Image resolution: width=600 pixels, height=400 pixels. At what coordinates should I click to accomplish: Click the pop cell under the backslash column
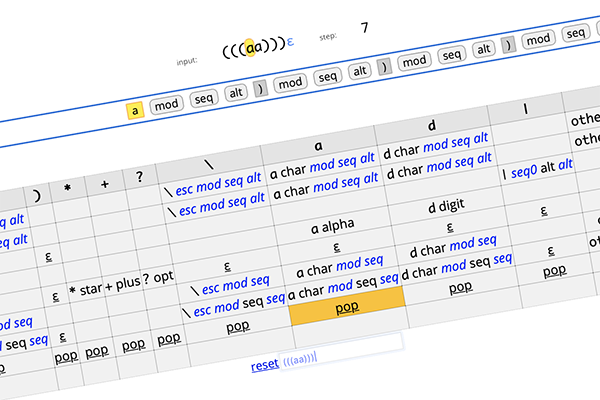pos(237,326)
